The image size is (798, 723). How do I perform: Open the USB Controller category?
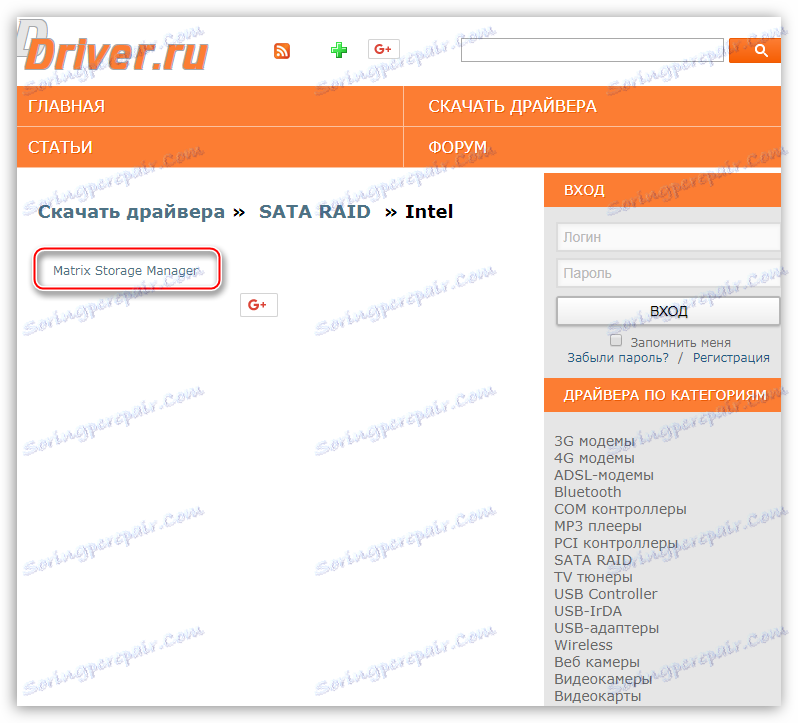(606, 594)
